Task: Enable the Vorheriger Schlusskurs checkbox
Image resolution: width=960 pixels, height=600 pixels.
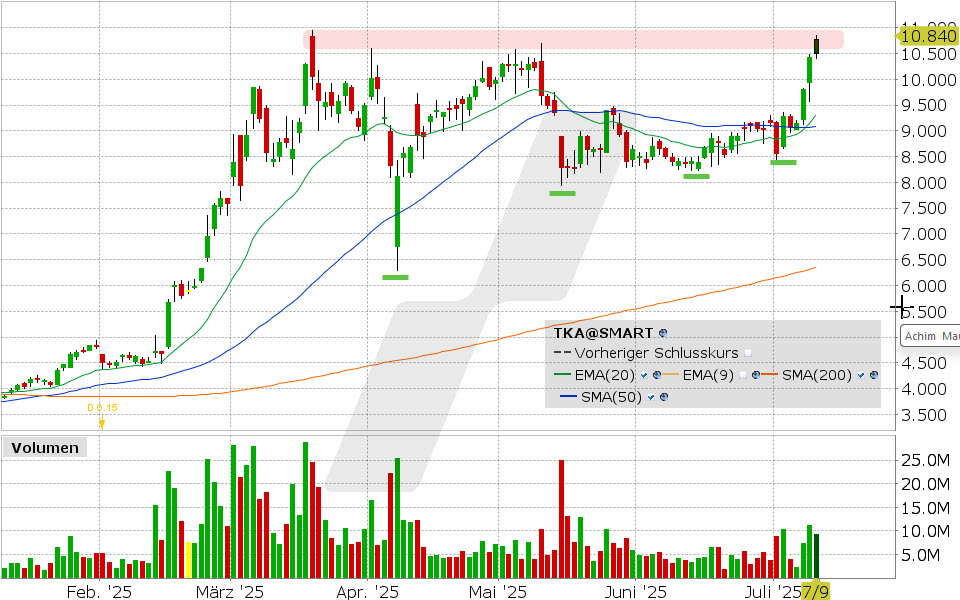Action: (748, 353)
